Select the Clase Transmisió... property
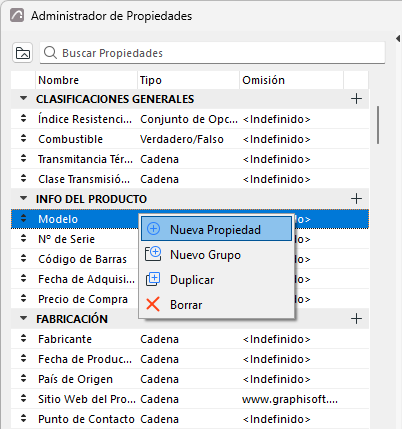Image resolution: width=402 pixels, height=429 pixels. (84, 179)
